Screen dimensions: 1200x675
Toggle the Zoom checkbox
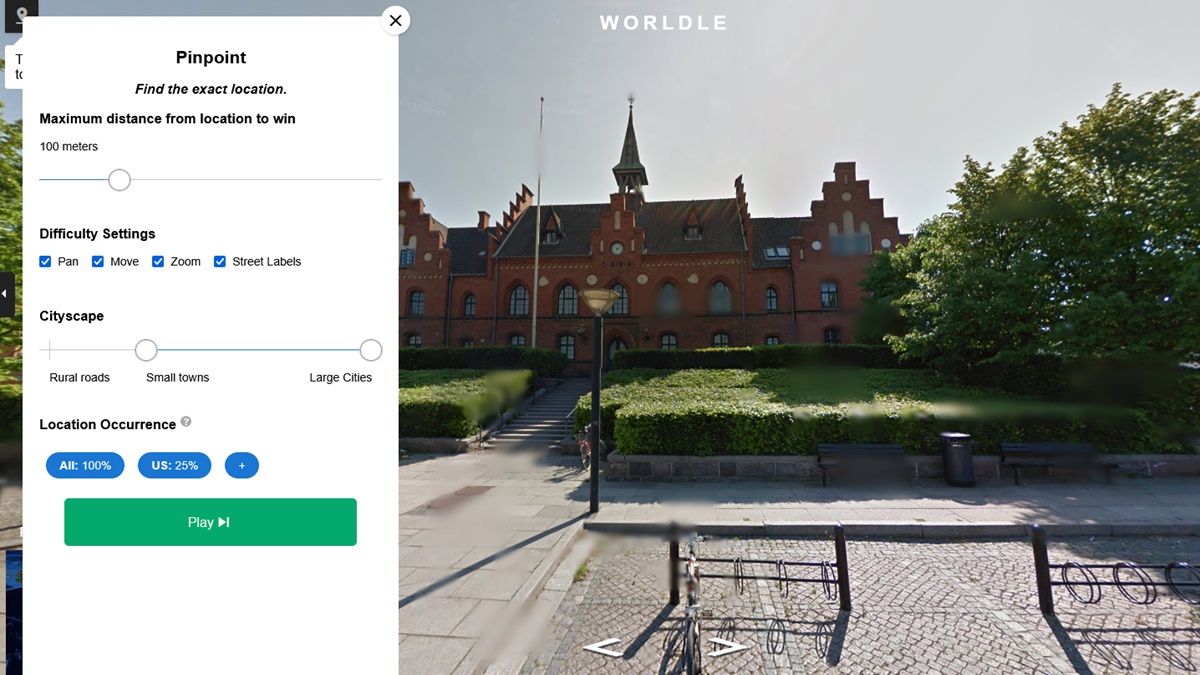tap(158, 262)
